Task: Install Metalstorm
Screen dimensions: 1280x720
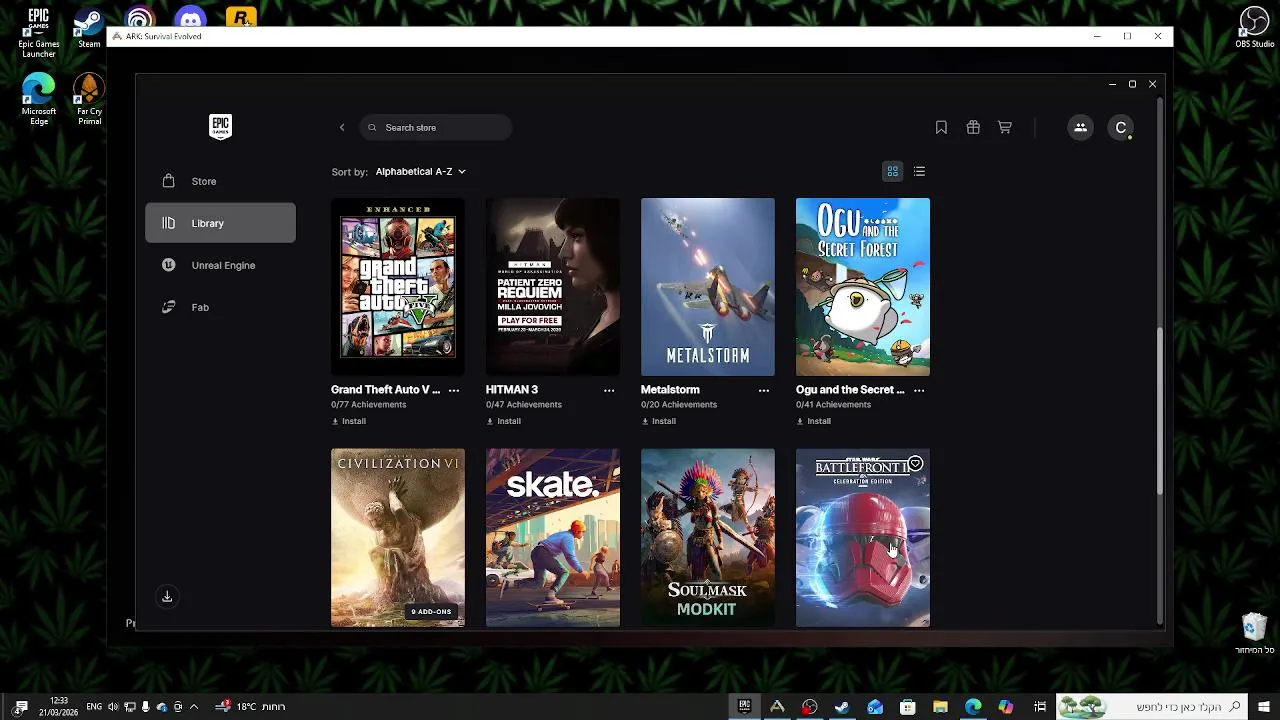Action: click(659, 421)
